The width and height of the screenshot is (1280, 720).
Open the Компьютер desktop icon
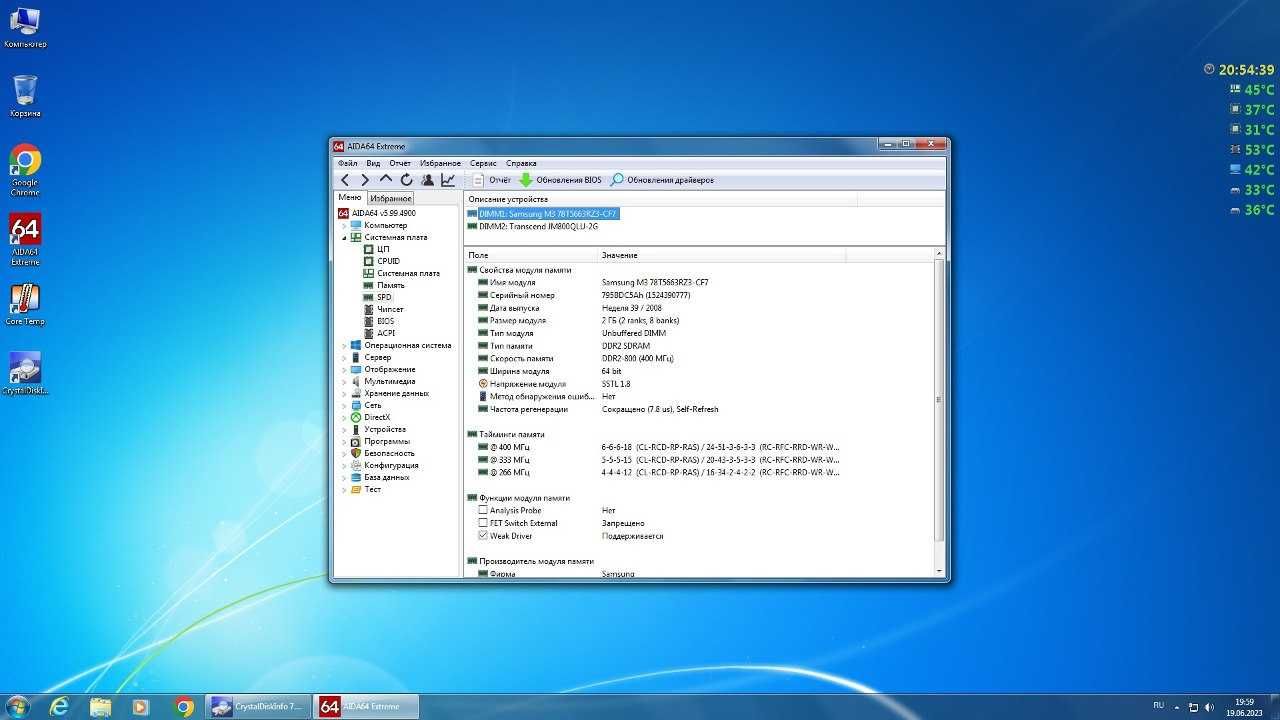click(25, 27)
